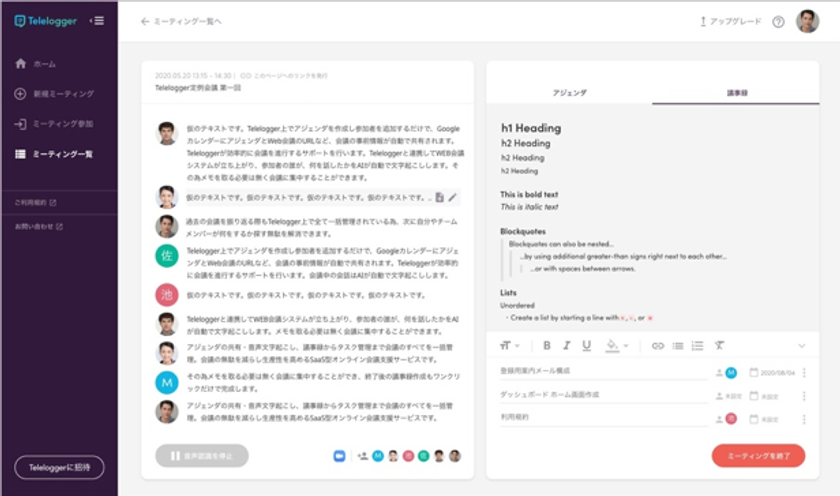Click the add participant icon
The height and width of the screenshot is (496, 840).
[361, 455]
